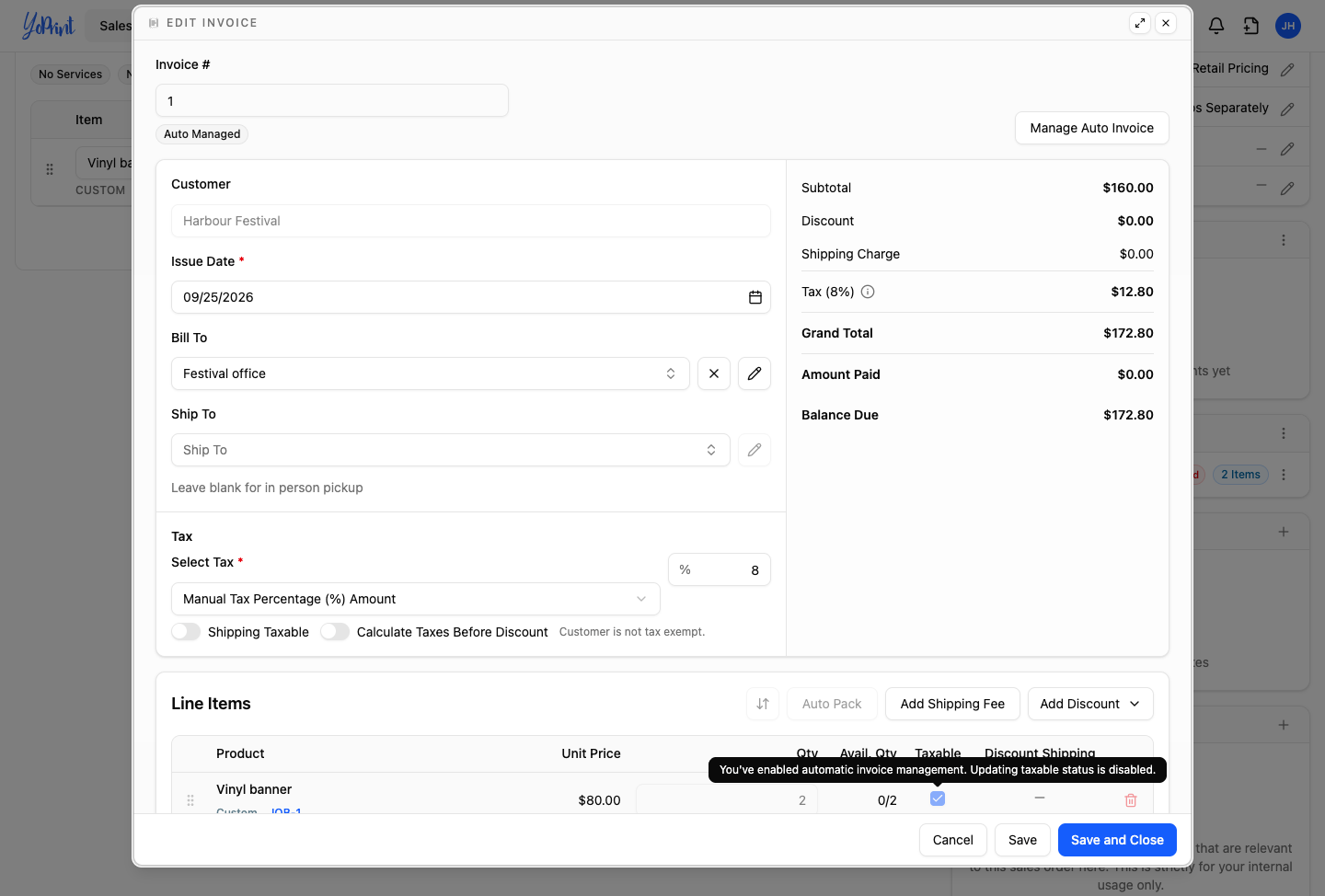1325x896 pixels.
Task: Expand the Add Discount dropdown
Action: point(1090,704)
